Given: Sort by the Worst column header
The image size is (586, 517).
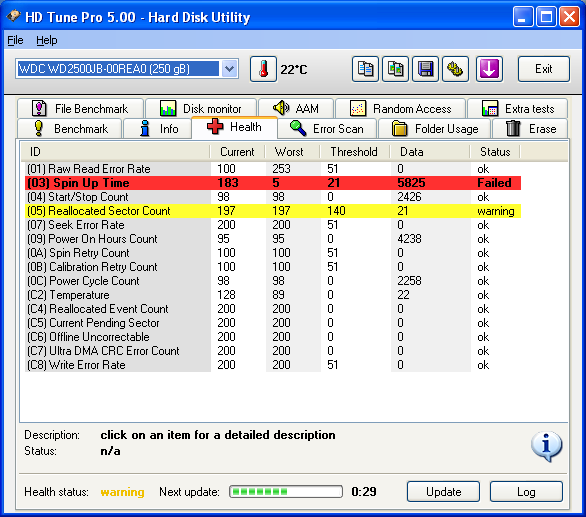Looking at the screenshot, I should (x=292, y=152).
